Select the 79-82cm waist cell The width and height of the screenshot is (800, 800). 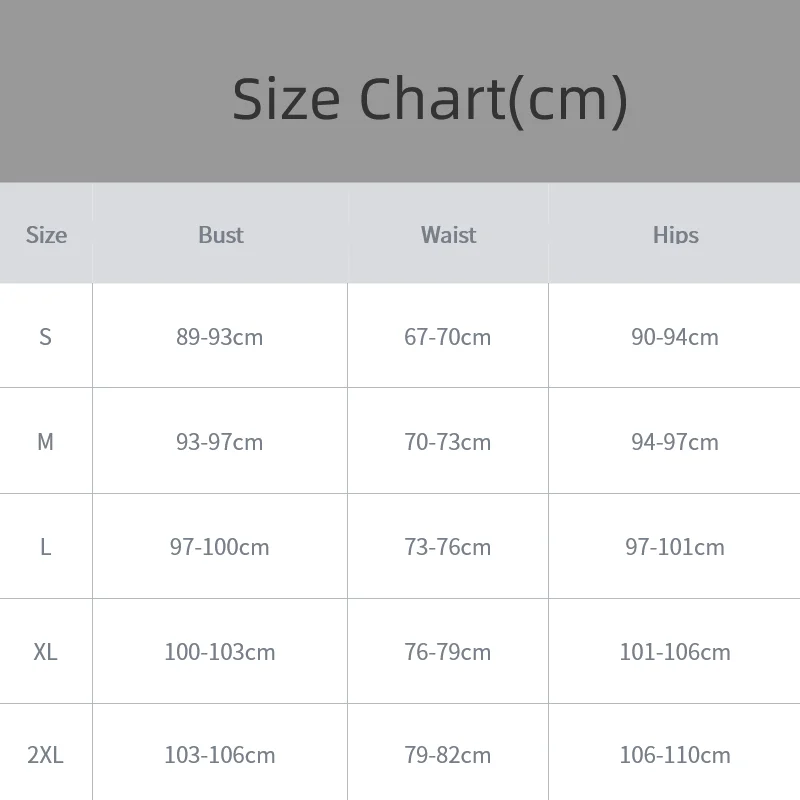[448, 755]
